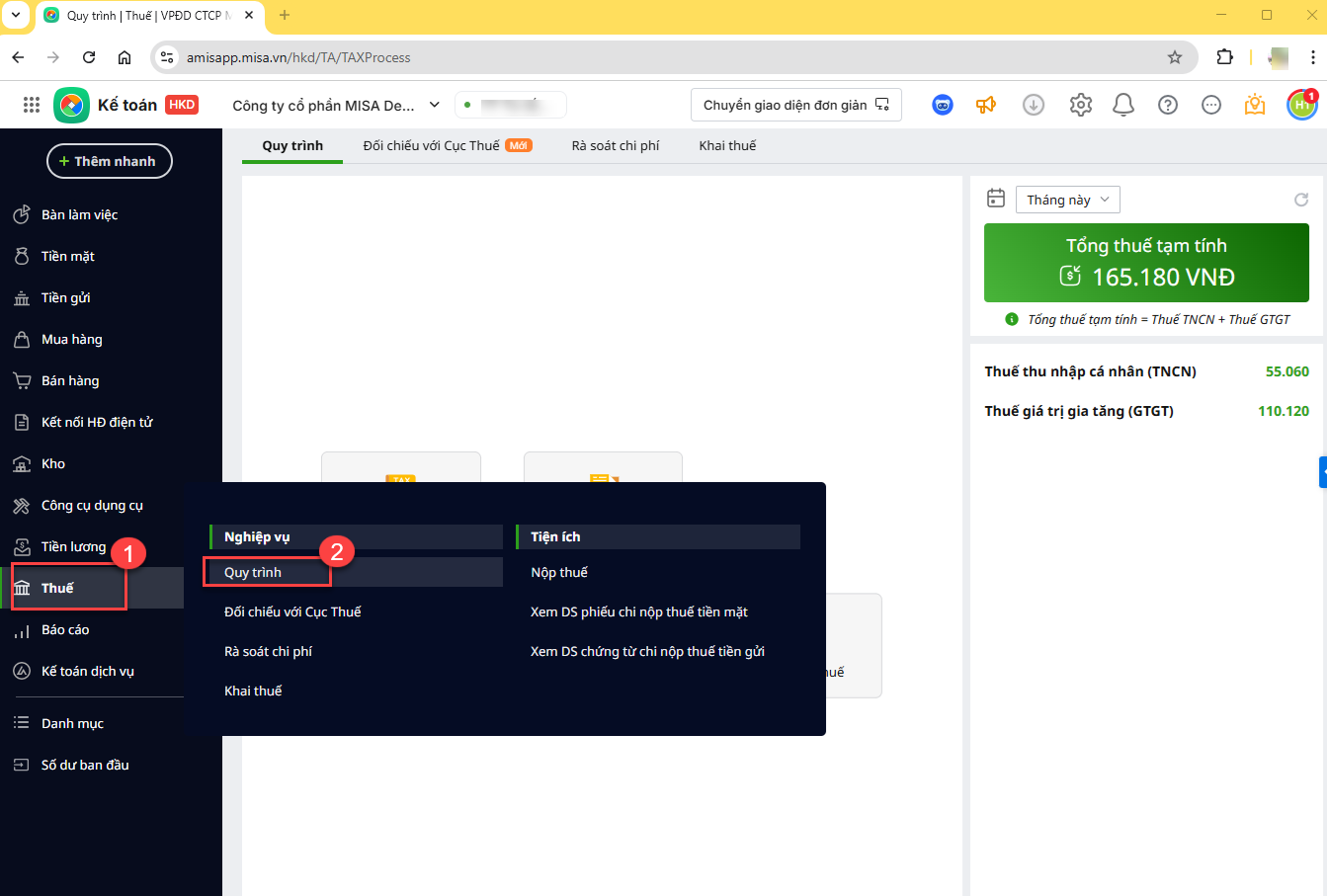Click Chuyển giao diện đơn giản button
The width and height of the screenshot is (1327, 896).
tap(795, 105)
